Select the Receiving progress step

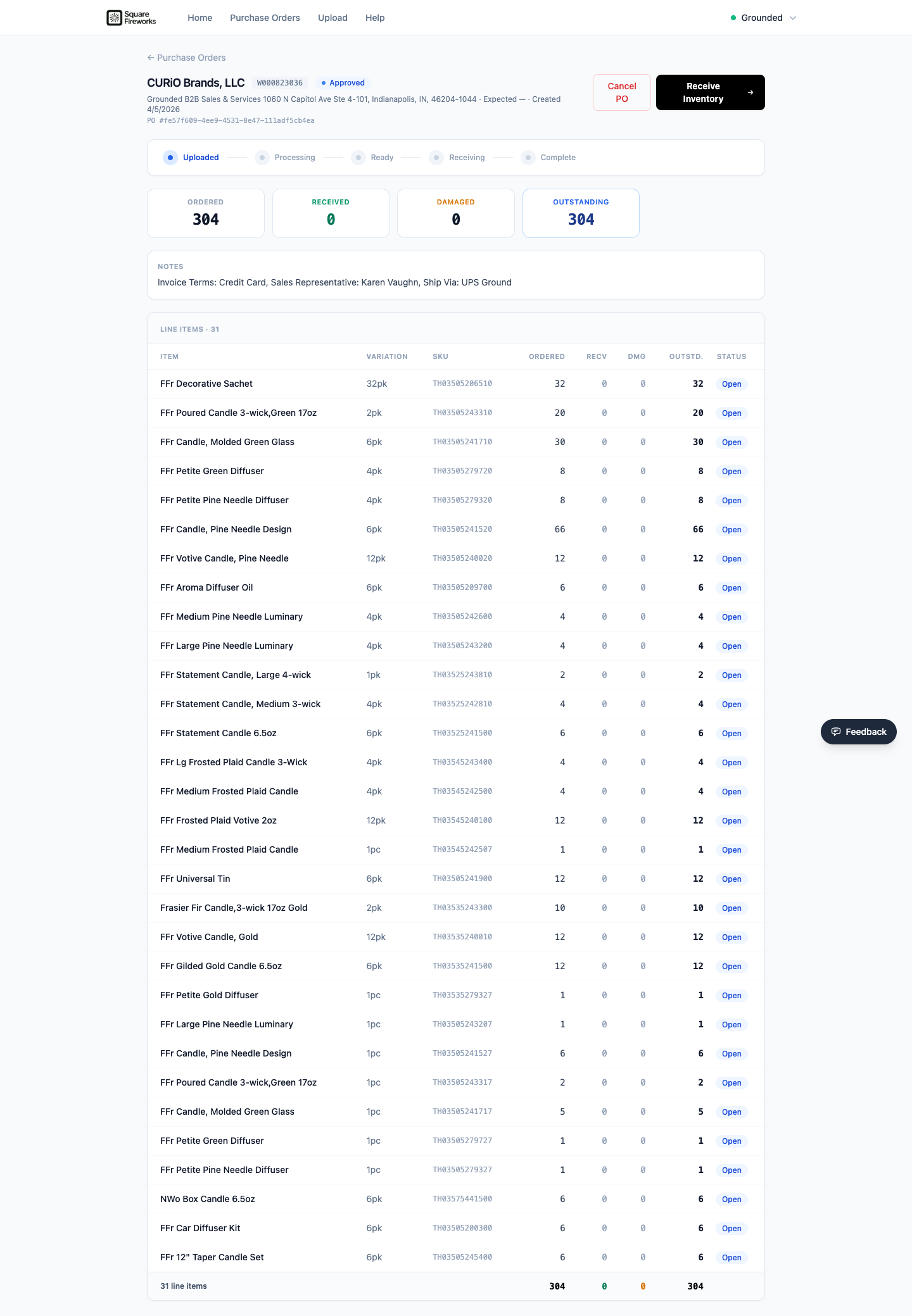point(457,158)
